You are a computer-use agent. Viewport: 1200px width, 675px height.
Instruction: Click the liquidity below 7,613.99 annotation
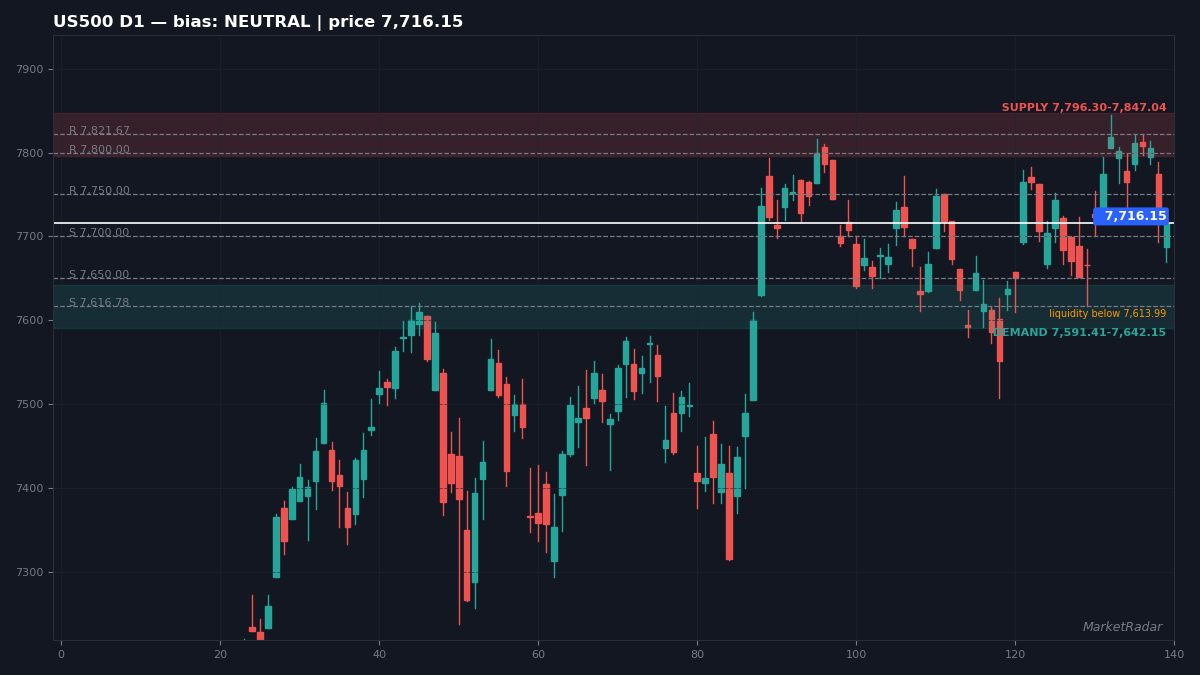1107,314
